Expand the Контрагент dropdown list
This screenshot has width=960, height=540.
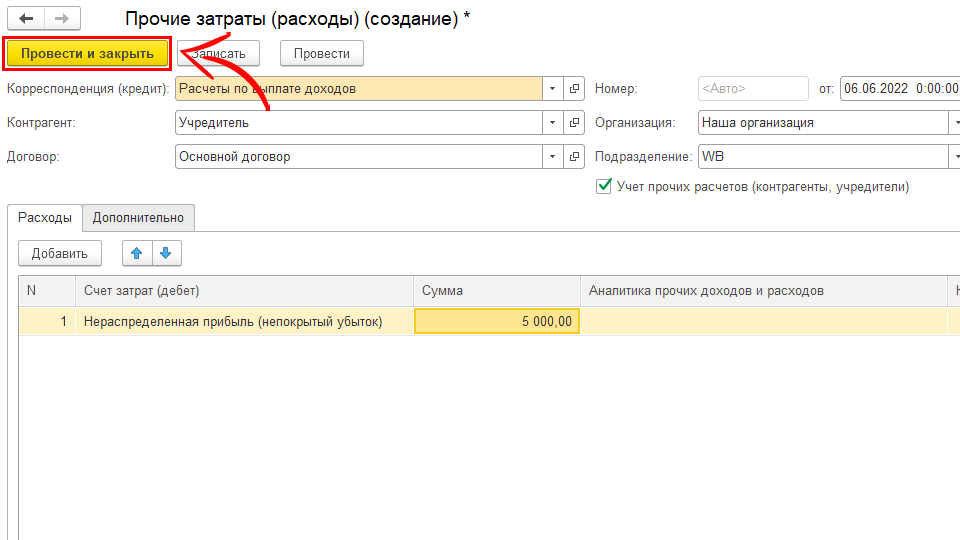click(553, 123)
